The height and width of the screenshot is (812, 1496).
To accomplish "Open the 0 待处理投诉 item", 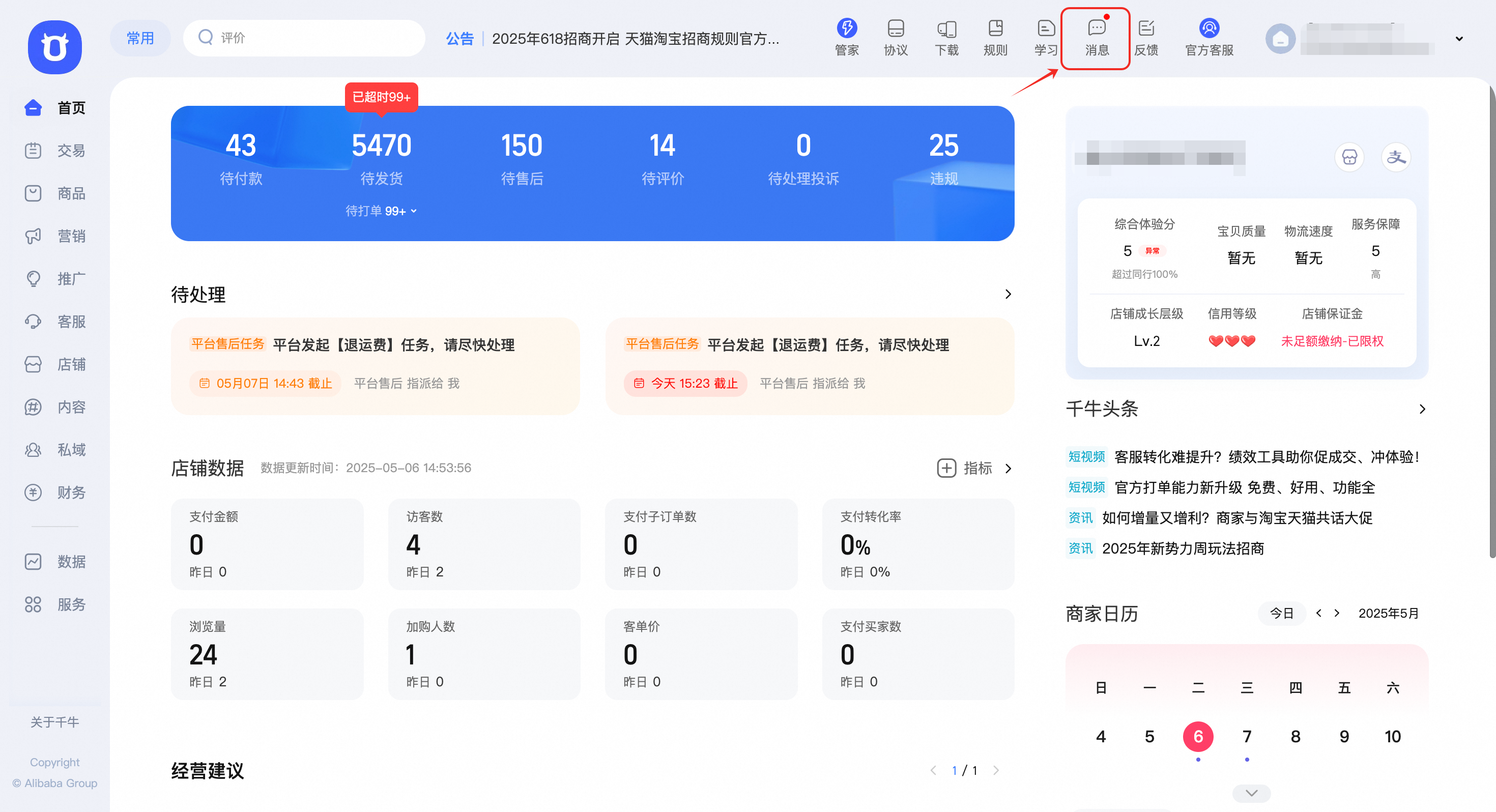I will (803, 159).
